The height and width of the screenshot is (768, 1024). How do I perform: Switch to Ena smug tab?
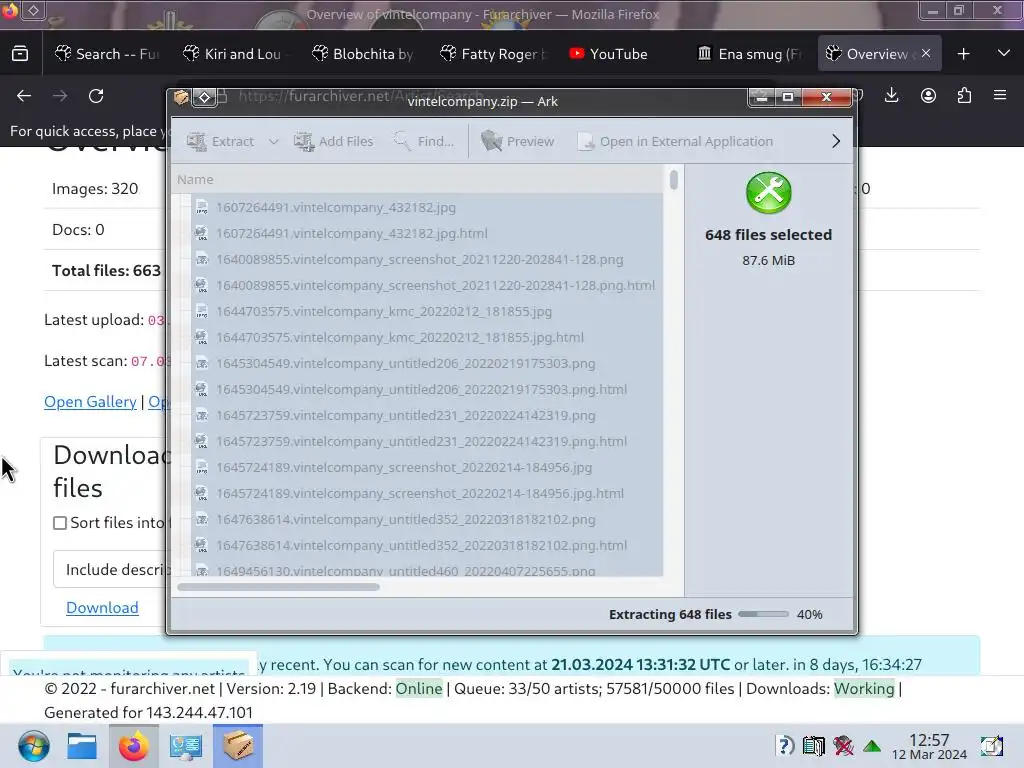(749, 54)
